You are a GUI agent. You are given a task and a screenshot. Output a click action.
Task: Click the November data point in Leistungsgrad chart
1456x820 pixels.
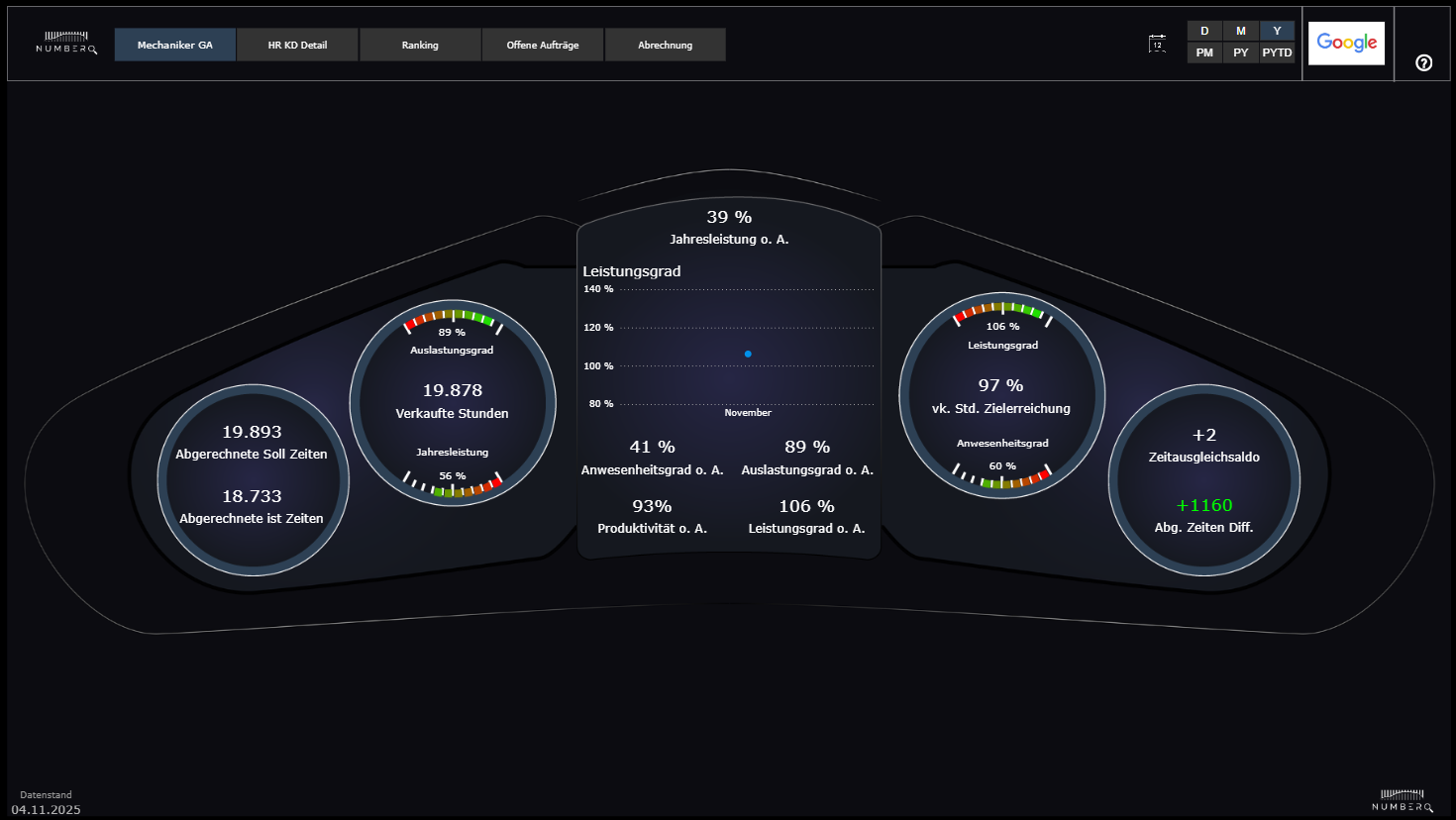point(748,354)
